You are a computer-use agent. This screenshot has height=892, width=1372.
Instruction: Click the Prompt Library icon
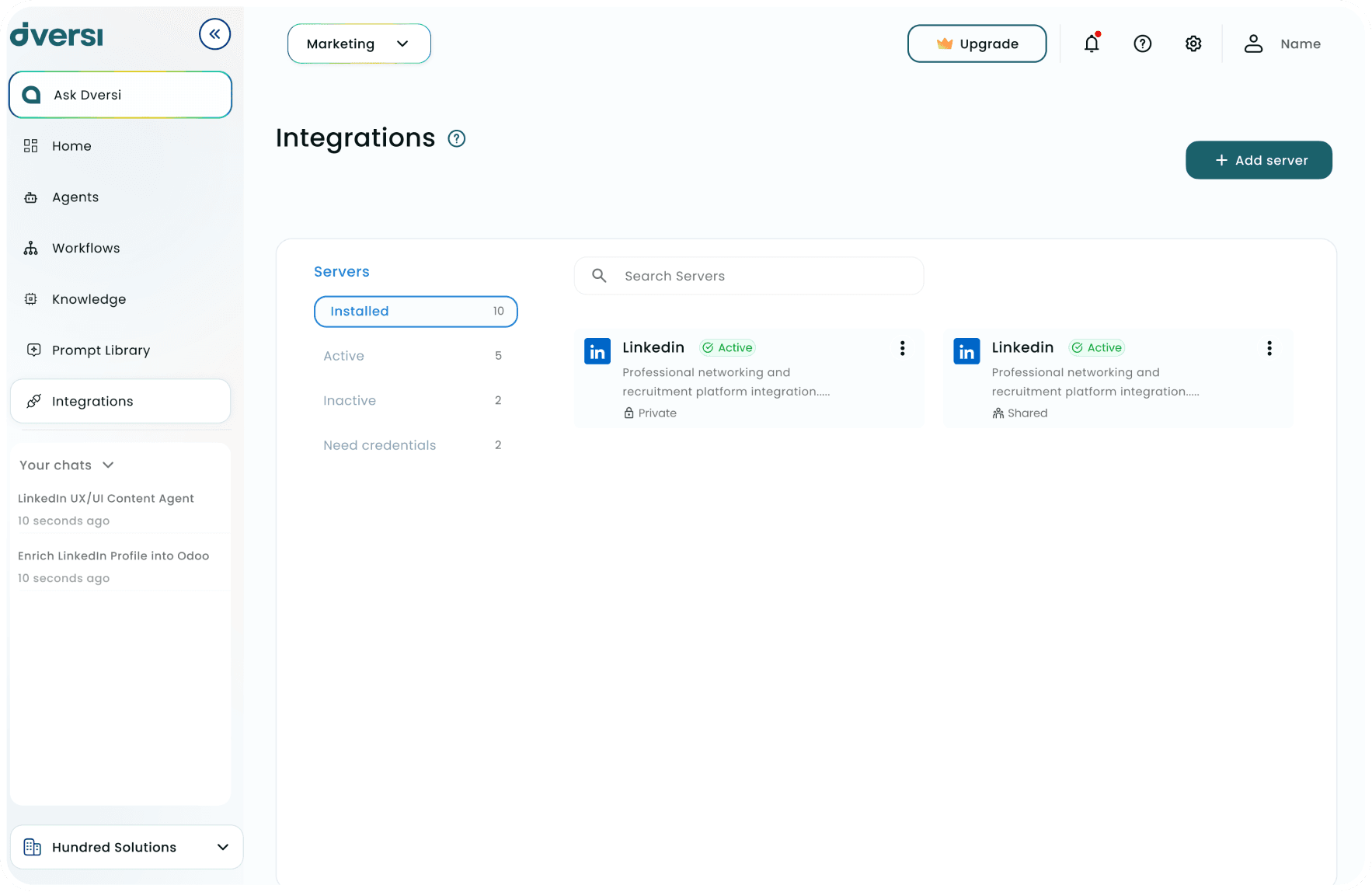coord(33,350)
